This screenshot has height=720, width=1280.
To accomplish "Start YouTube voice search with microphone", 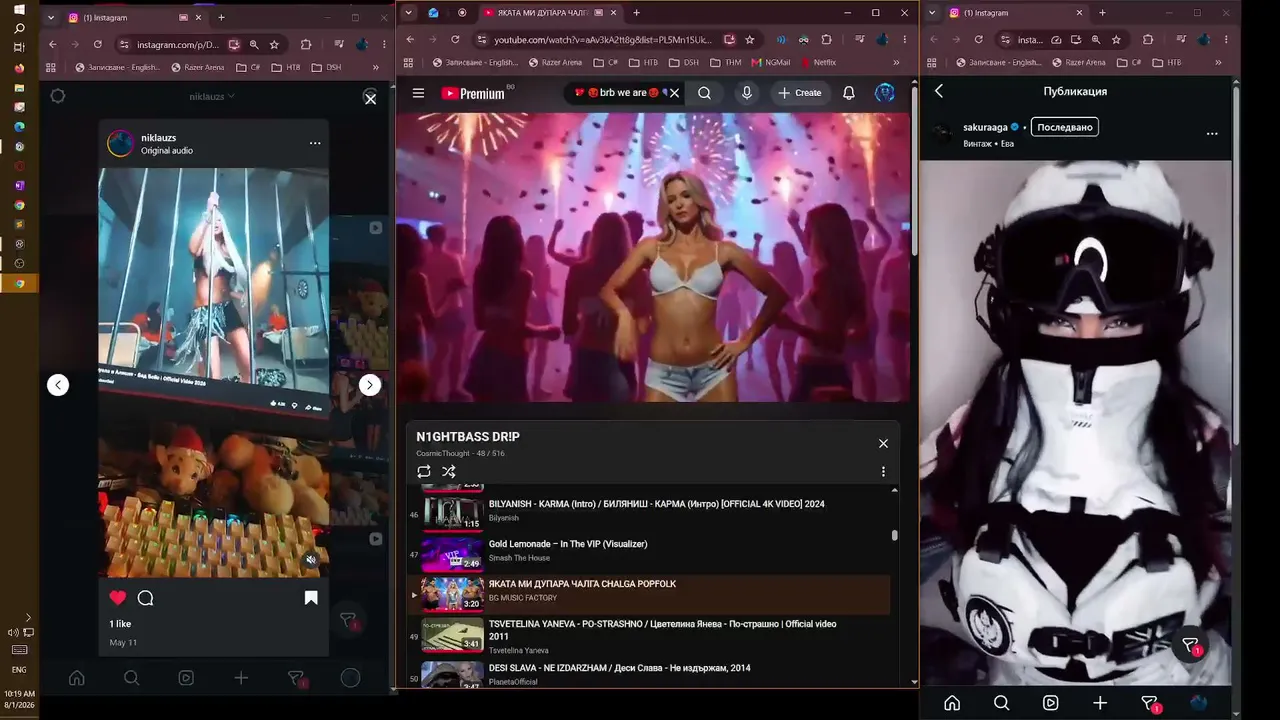I will click(x=746, y=93).
